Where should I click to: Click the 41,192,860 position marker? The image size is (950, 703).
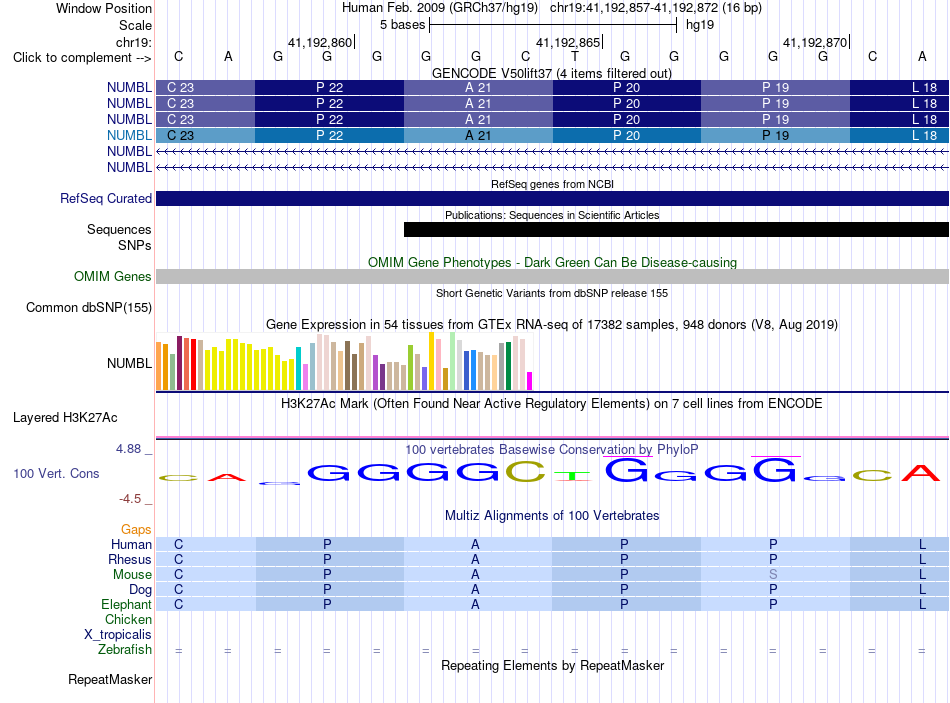coord(321,42)
